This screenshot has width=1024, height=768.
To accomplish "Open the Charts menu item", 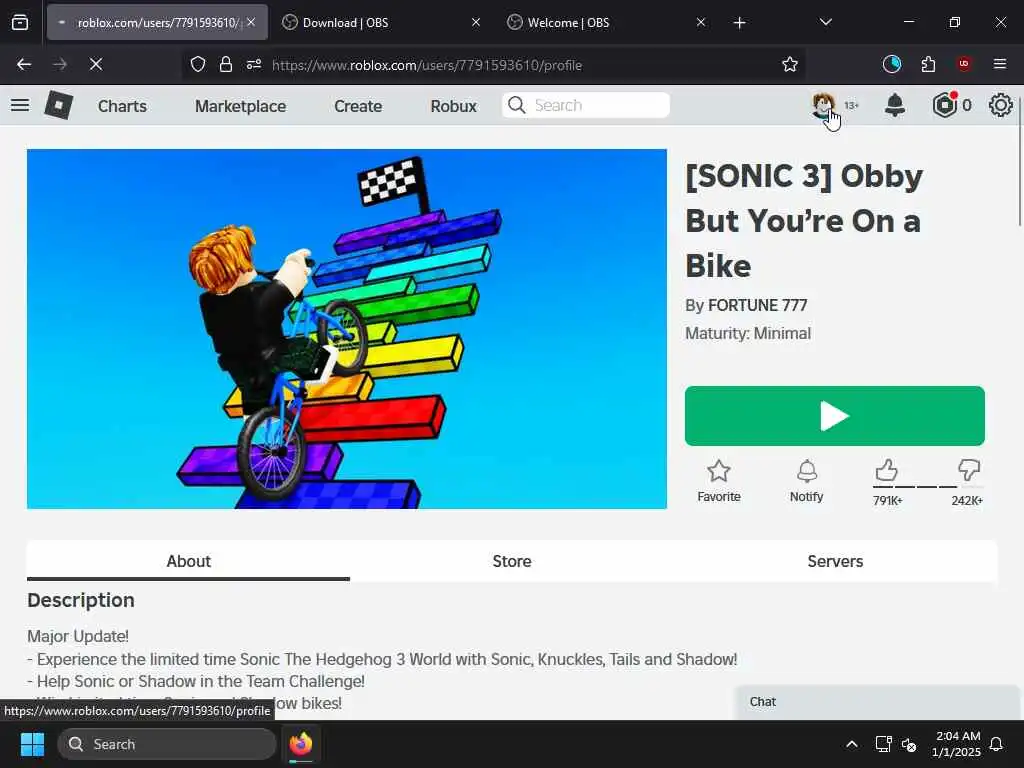I will click(x=122, y=106).
